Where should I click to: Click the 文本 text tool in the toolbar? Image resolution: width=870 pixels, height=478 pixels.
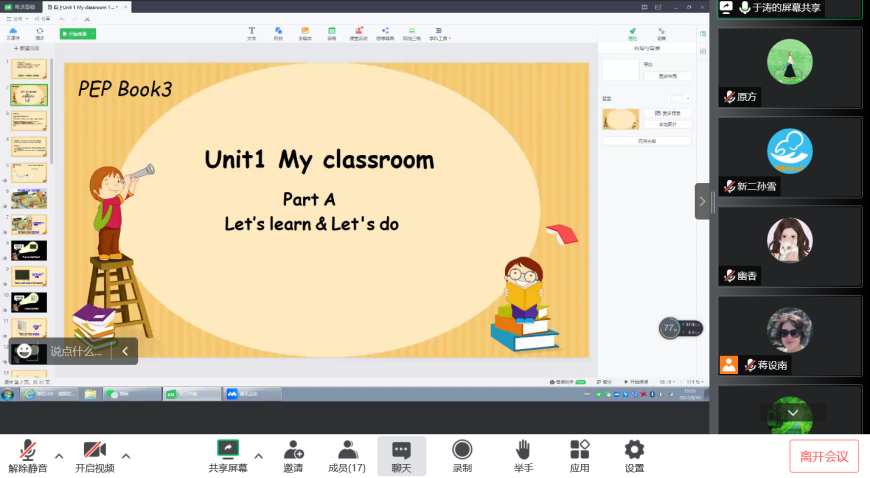click(251, 33)
